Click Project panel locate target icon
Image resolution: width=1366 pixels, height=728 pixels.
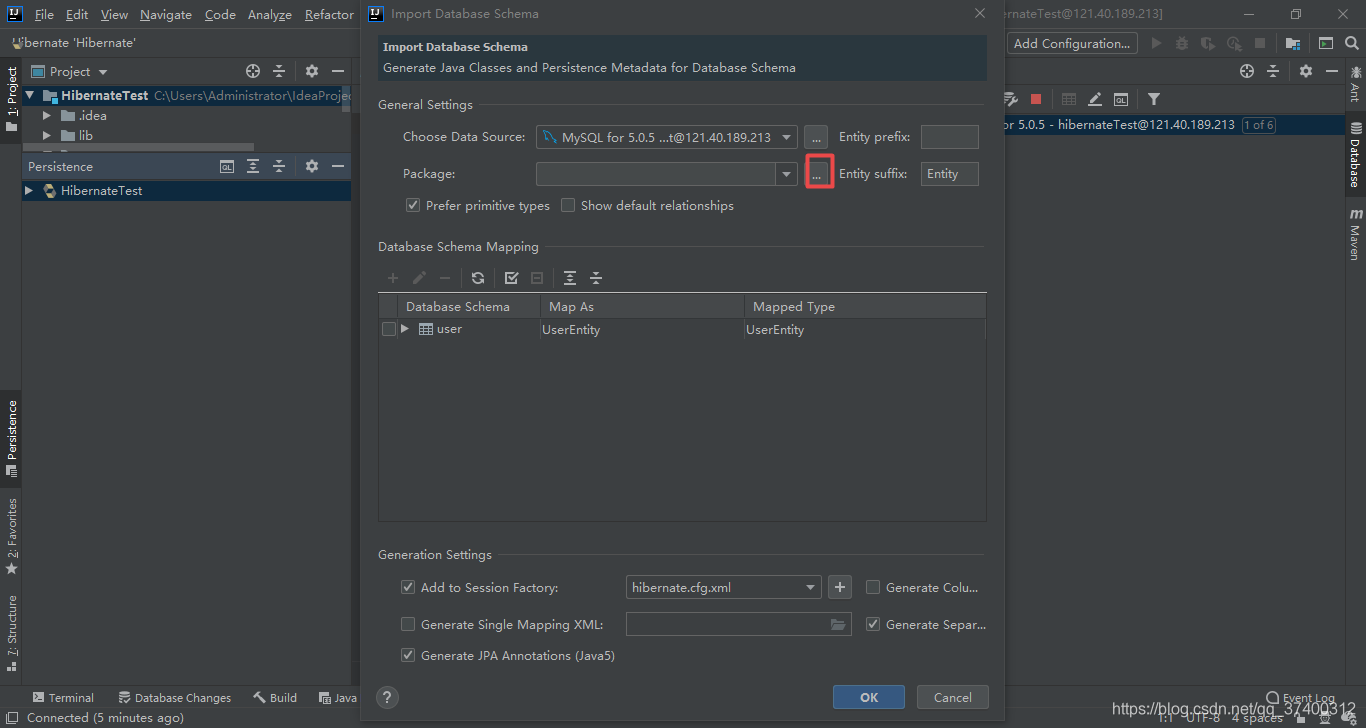pos(253,71)
